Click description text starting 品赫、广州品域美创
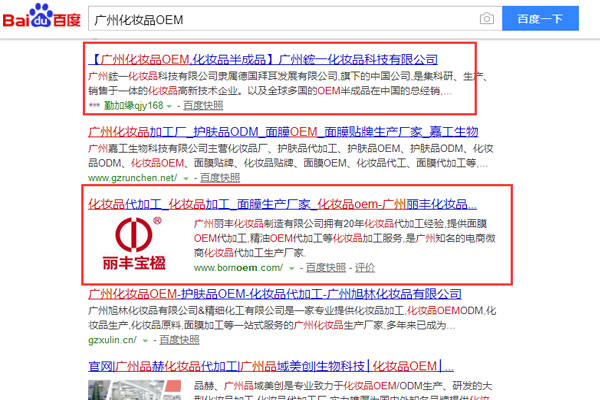Screen dimensions: 600x400 coord(343,390)
